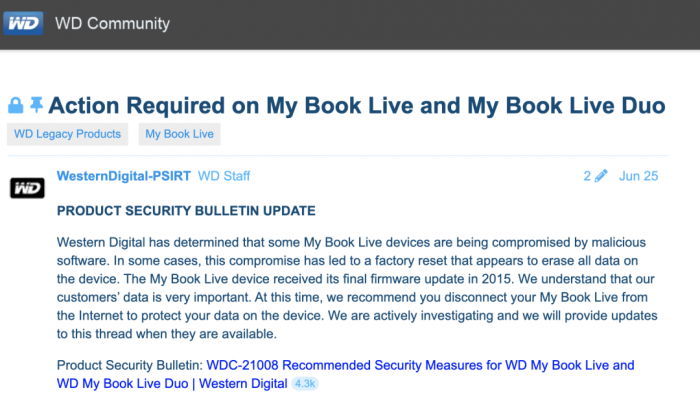This screenshot has height=408, width=700.
Task: Select the My Book Live category tag
Action: 179,134
